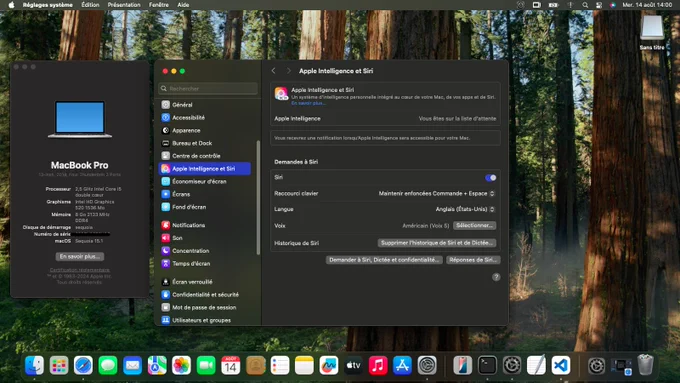Go back with the navigation arrow
680x383 pixels.
click(x=273, y=71)
